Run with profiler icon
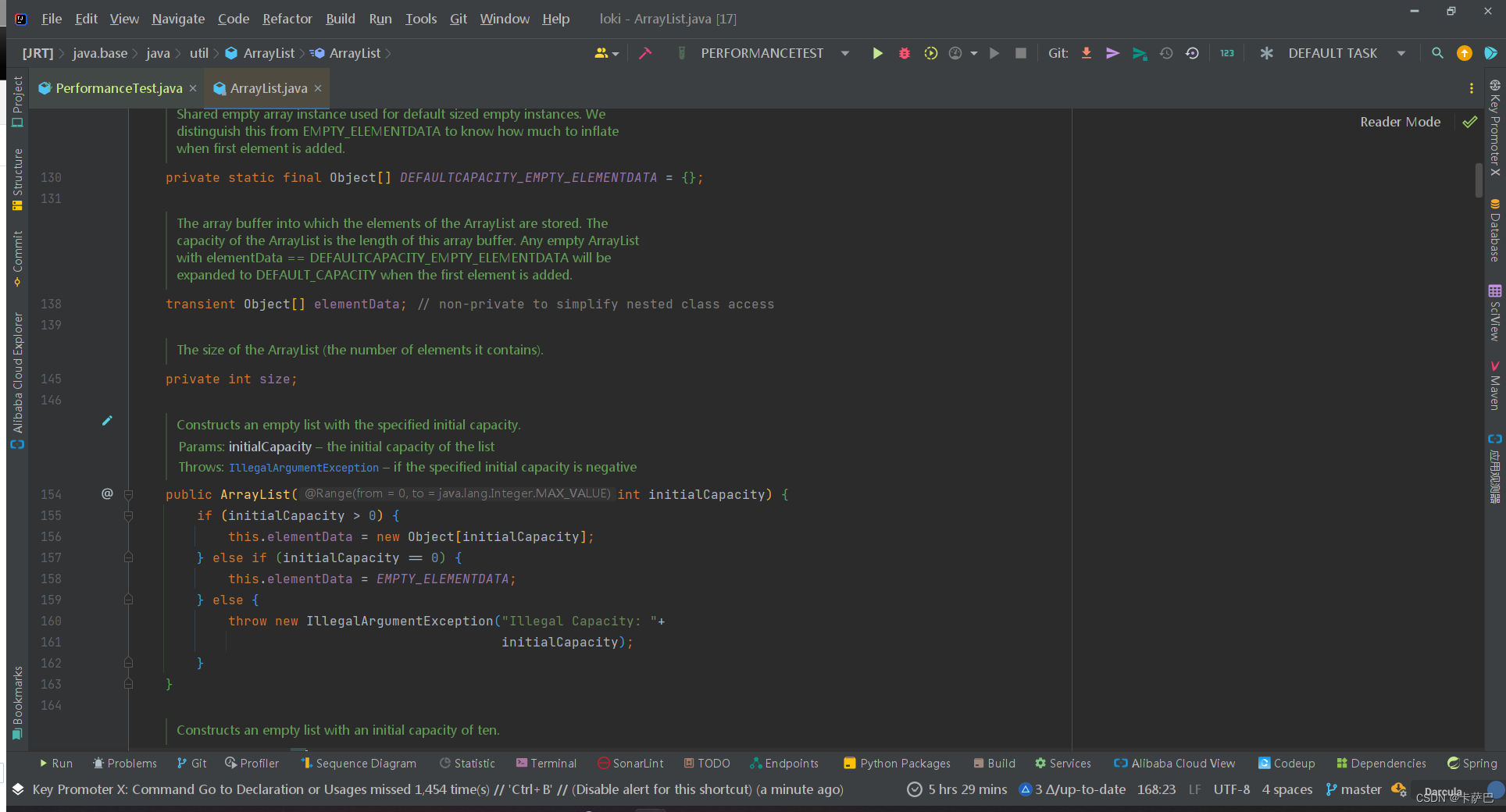The width and height of the screenshot is (1506, 812). point(955,53)
